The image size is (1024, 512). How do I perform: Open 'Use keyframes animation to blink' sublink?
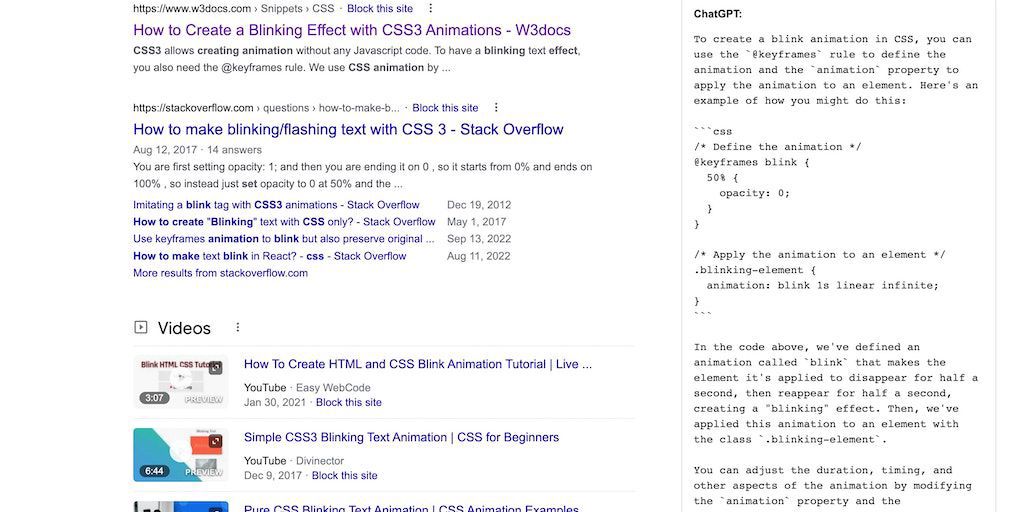click(x=283, y=239)
